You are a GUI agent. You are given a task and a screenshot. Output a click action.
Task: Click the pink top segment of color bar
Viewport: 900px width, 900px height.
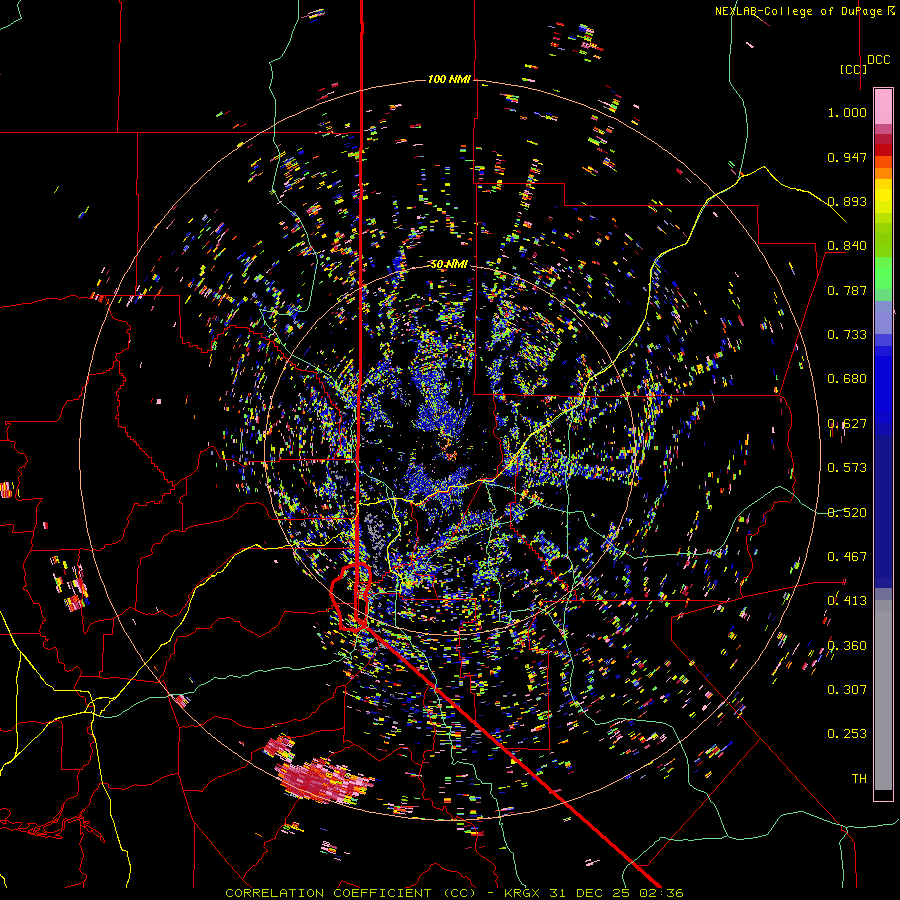(x=883, y=107)
